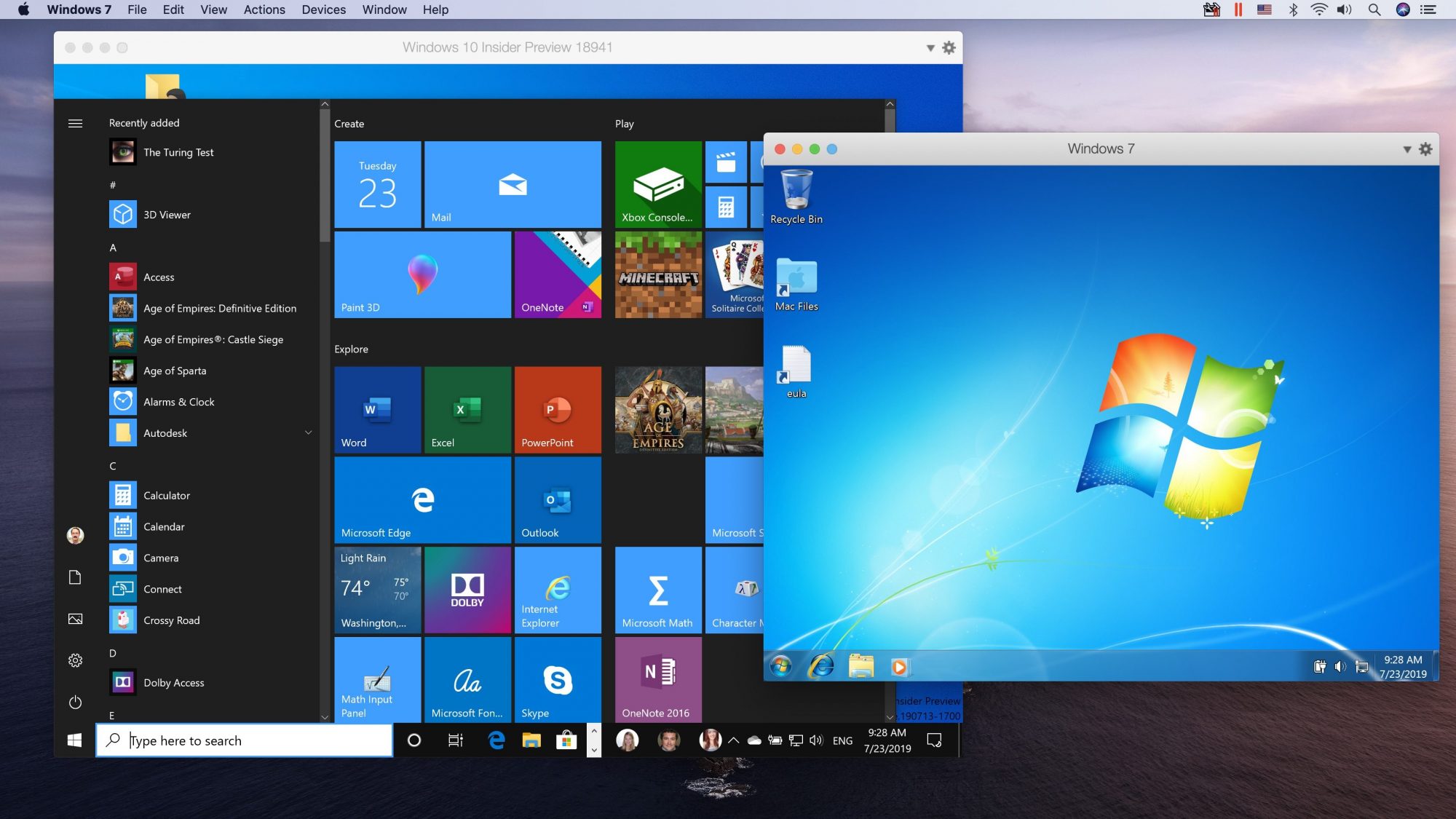
Task: Open Spotlight search in Mac menu bar
Action: point(1374,9)
